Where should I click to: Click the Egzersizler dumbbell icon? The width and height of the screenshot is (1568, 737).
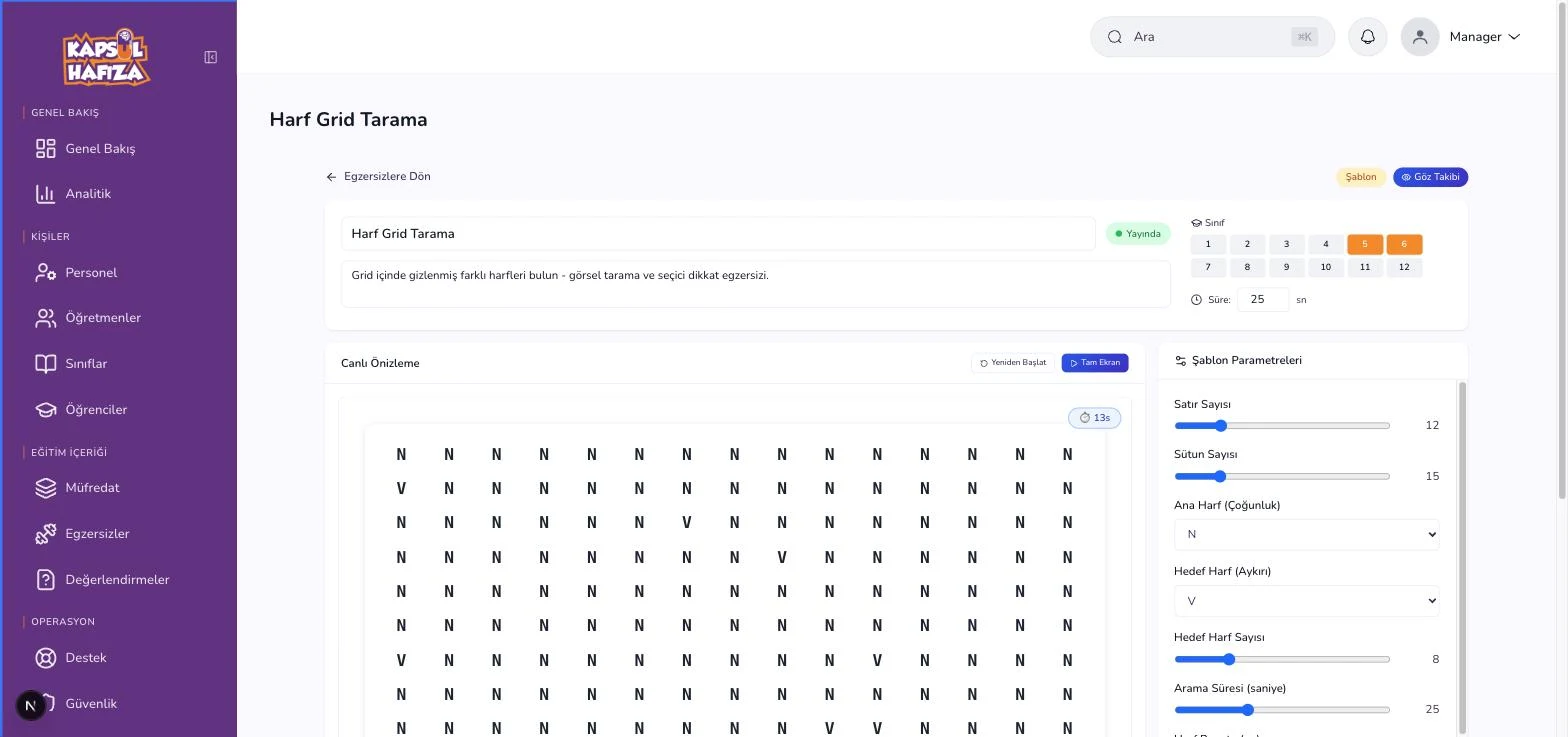pyautogui.click(x=45, y=533)
